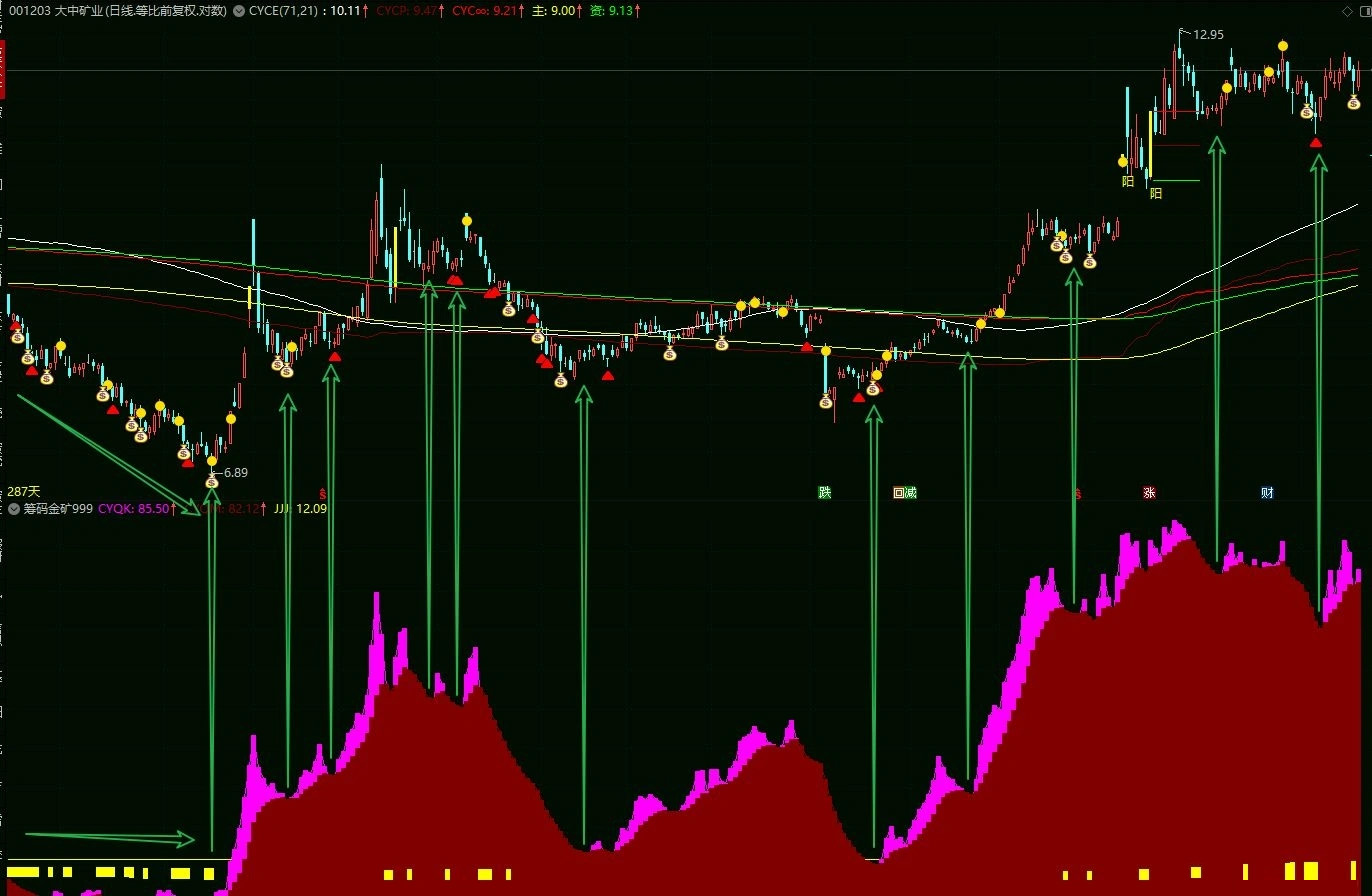Click the red $ marker just before 涨
The width and height of the screenshot is (1372, 896).
pyautogui.click(x=1078, y=492)
